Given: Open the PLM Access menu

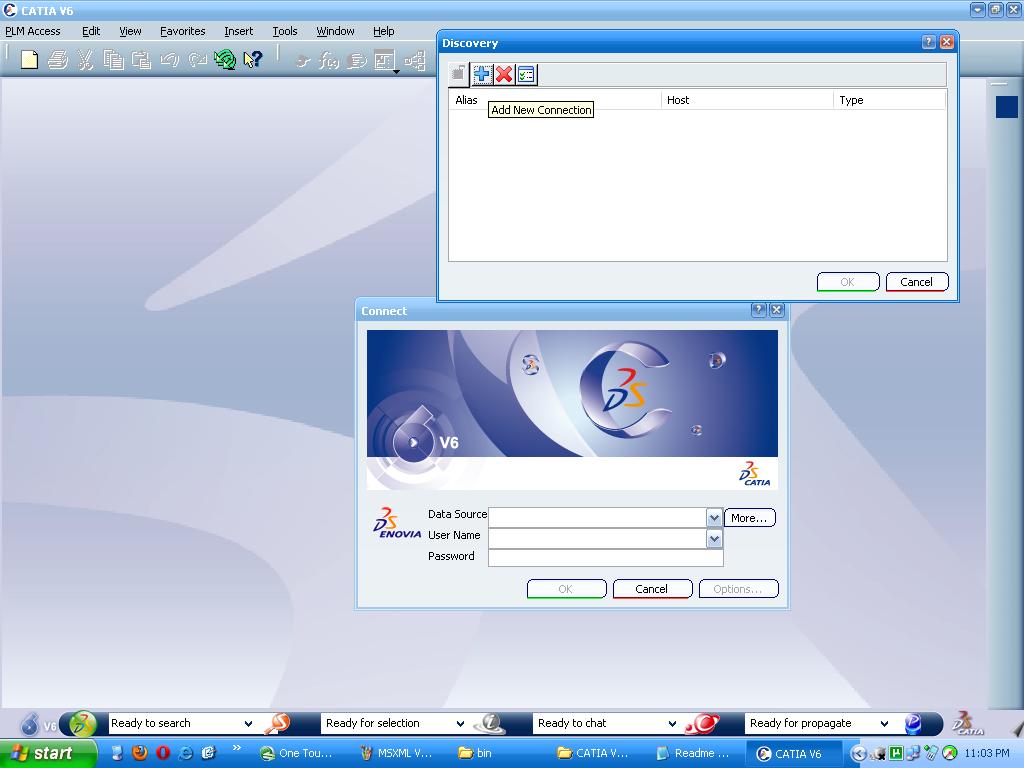Looking at the screenshot, I should [x=33, y=31].
